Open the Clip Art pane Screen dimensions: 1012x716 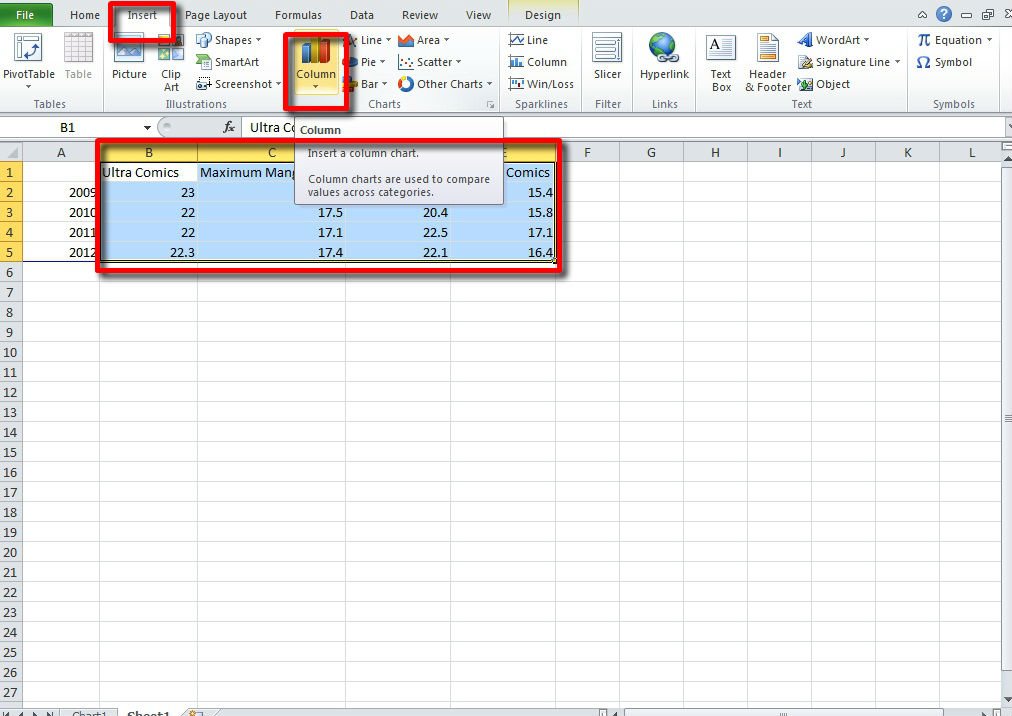[x=170, y=68]
